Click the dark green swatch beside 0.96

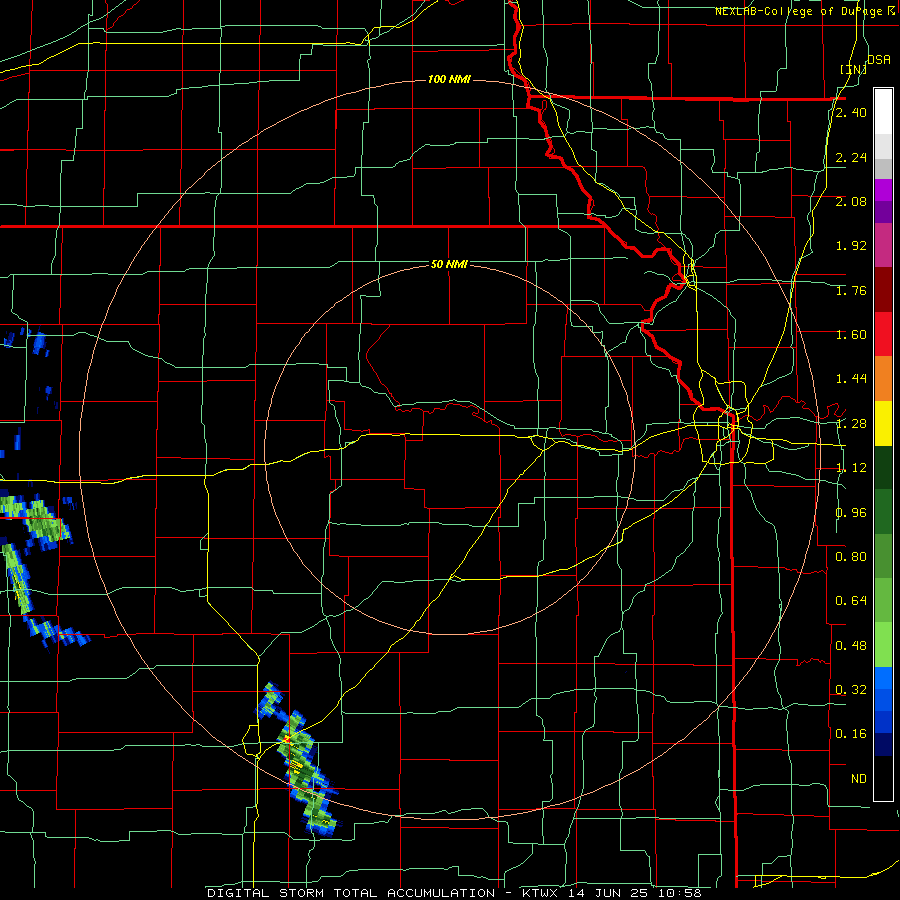883,512
